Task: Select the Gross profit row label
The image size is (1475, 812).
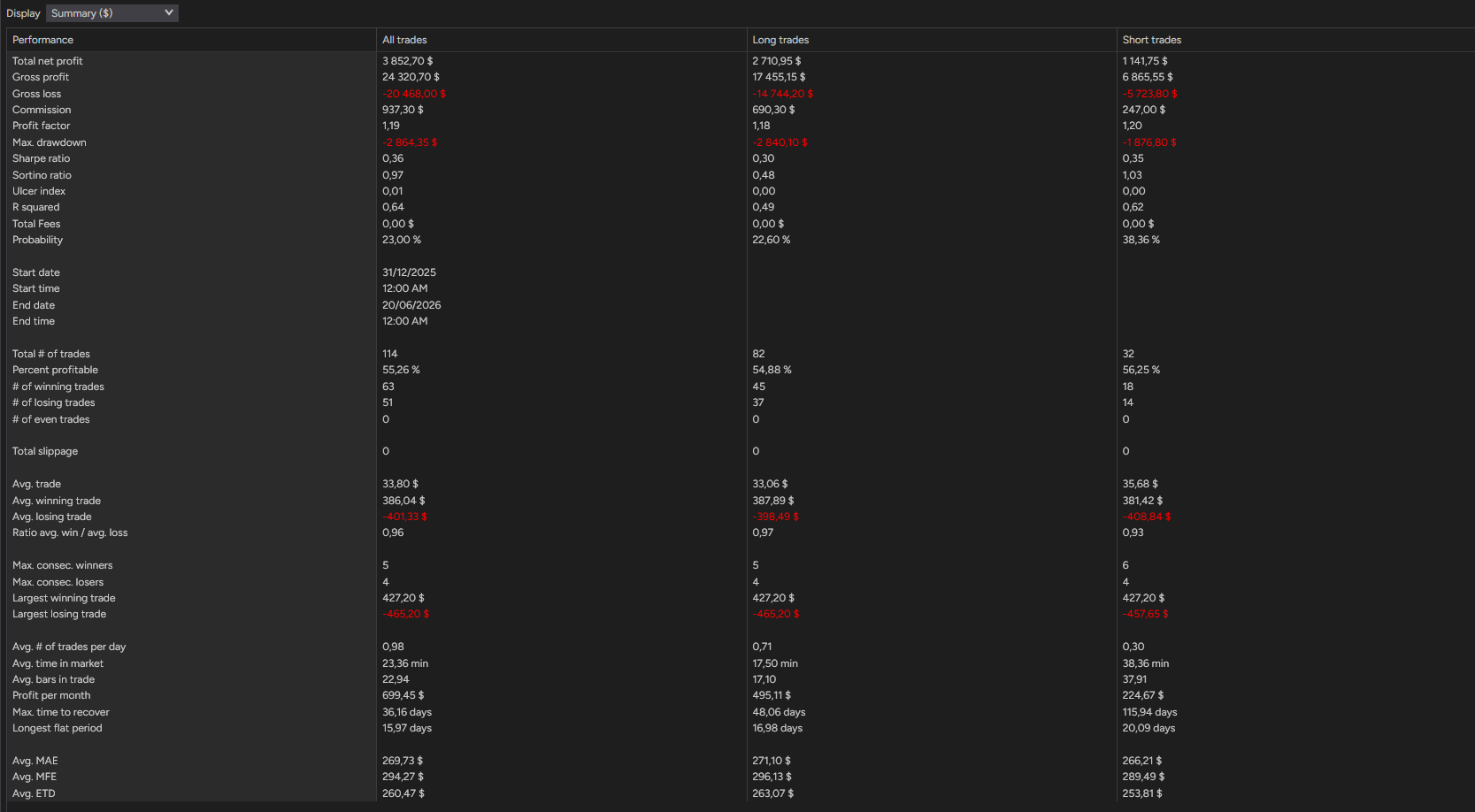Action: (41, 77)
